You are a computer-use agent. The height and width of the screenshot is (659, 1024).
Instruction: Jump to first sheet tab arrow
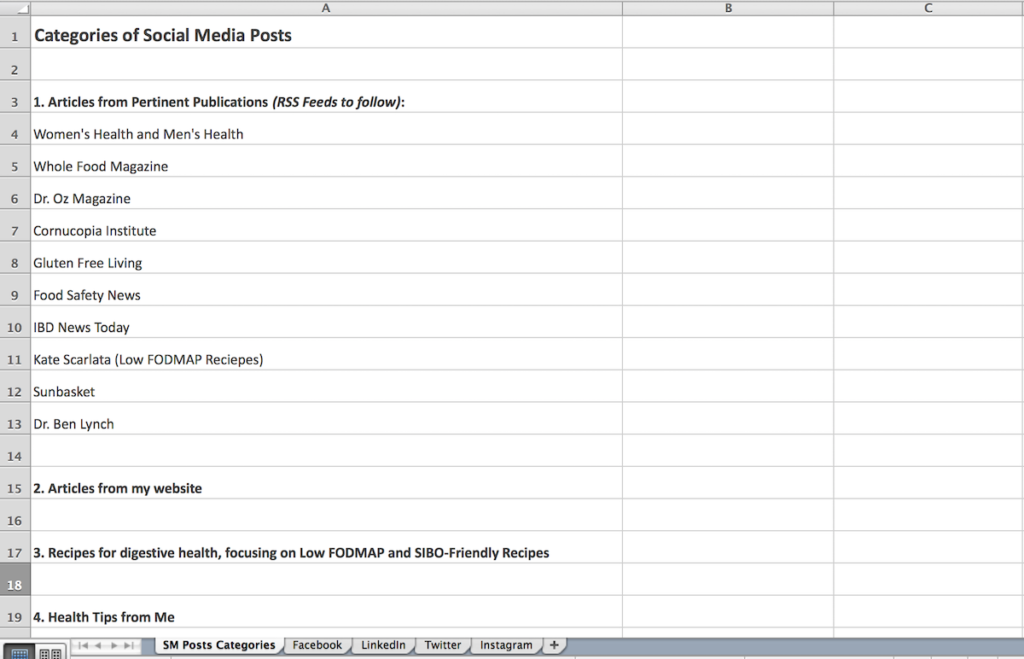tap(83, 645)
